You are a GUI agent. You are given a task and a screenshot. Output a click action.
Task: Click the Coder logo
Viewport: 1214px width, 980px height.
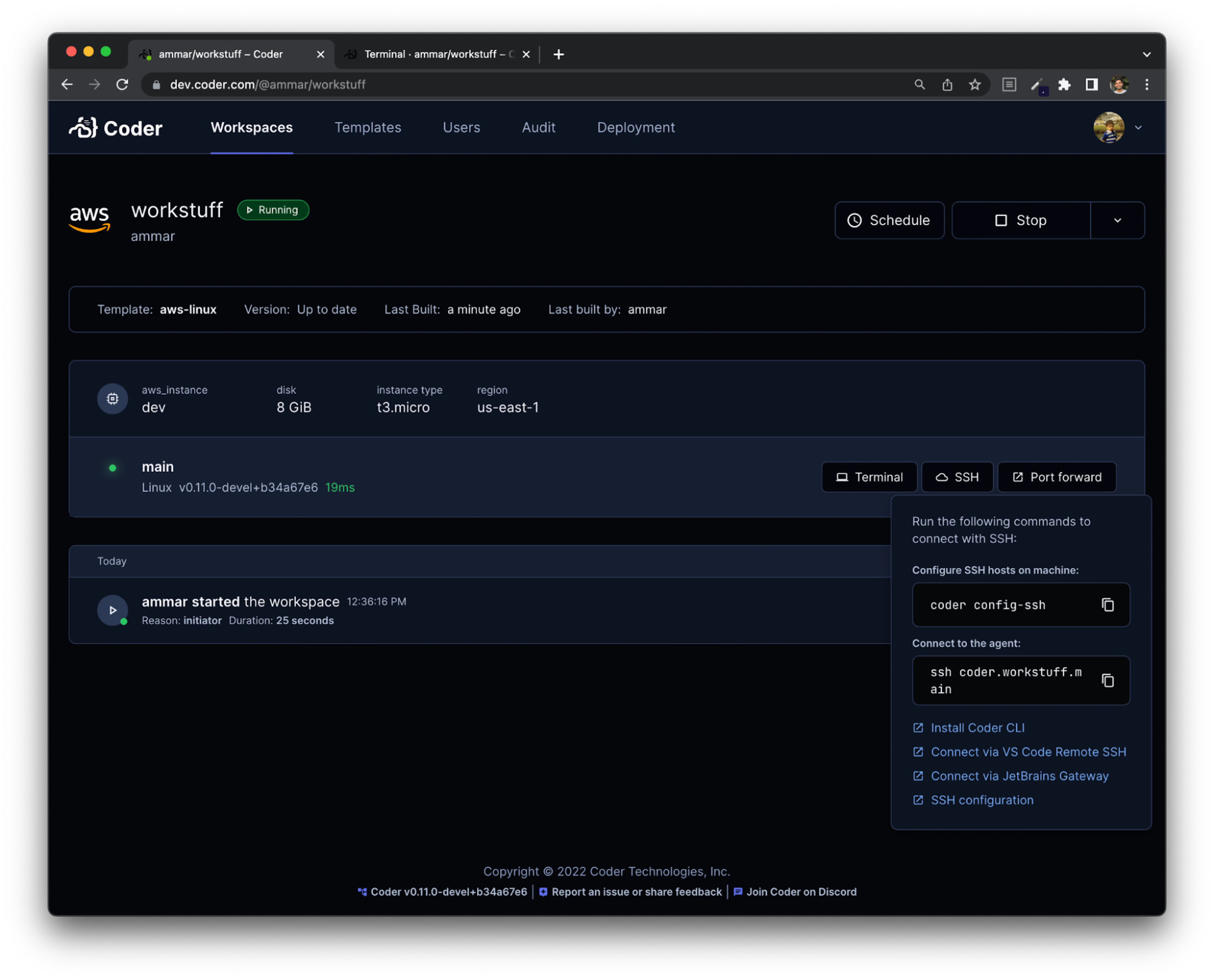[x=116, y=128]
